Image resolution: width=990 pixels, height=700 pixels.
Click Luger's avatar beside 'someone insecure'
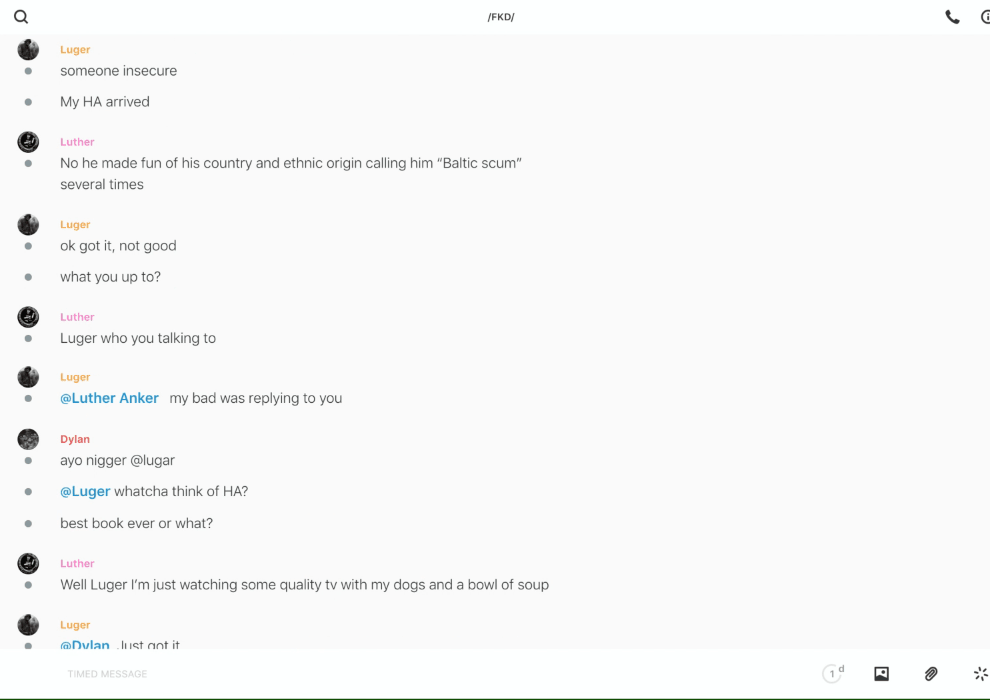[28, 50]
